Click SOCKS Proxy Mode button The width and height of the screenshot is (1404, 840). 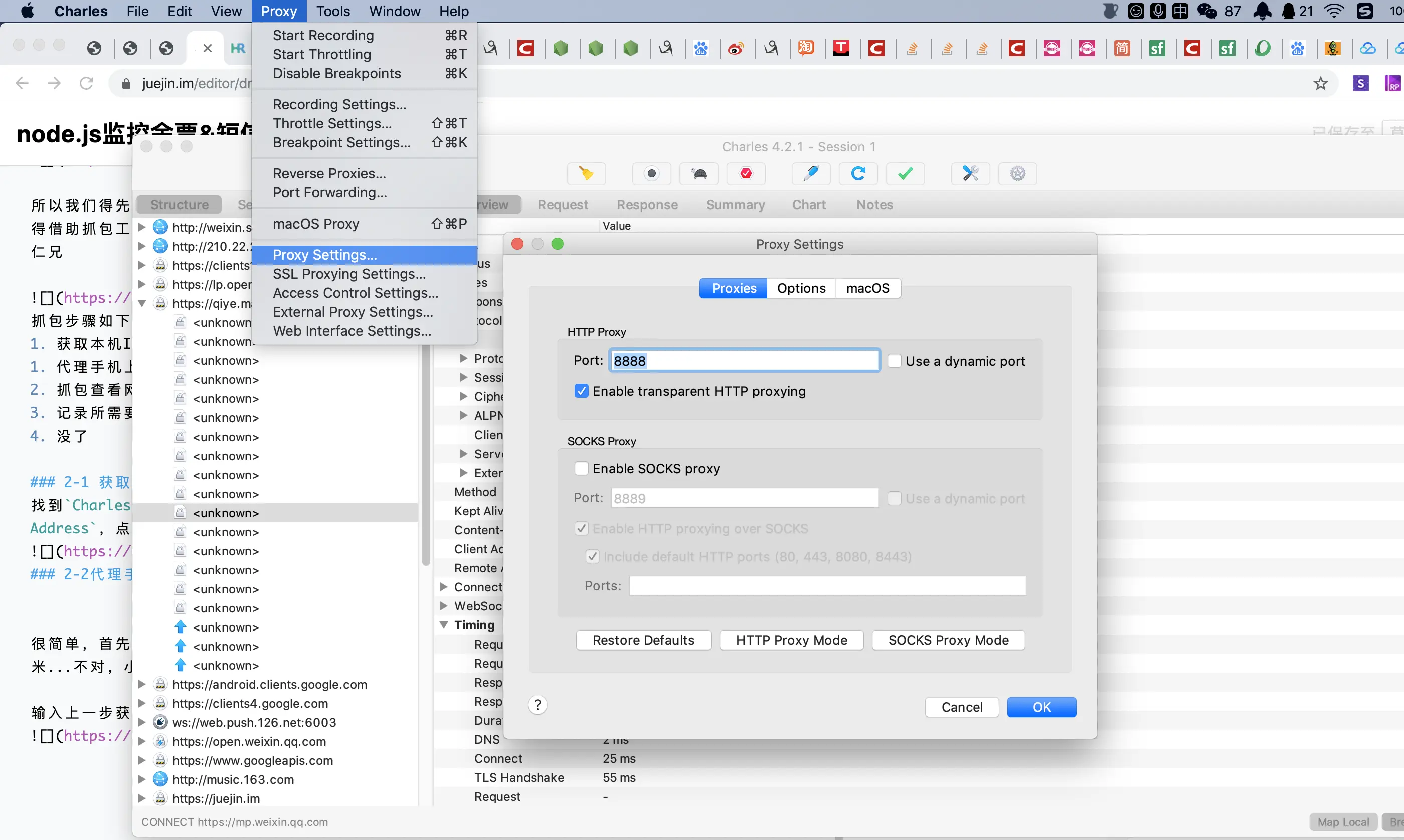(948, 640)
